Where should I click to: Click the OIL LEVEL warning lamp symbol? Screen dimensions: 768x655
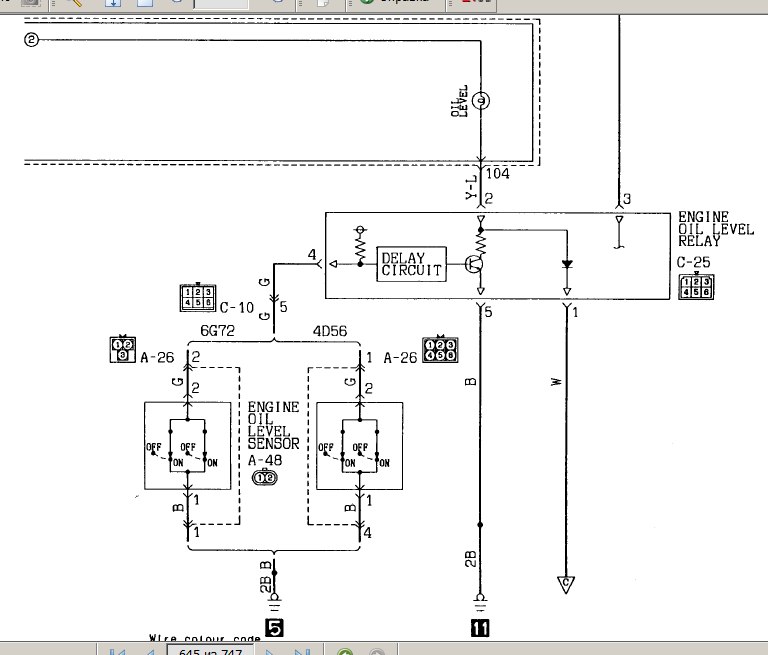[x=480, y=101]
